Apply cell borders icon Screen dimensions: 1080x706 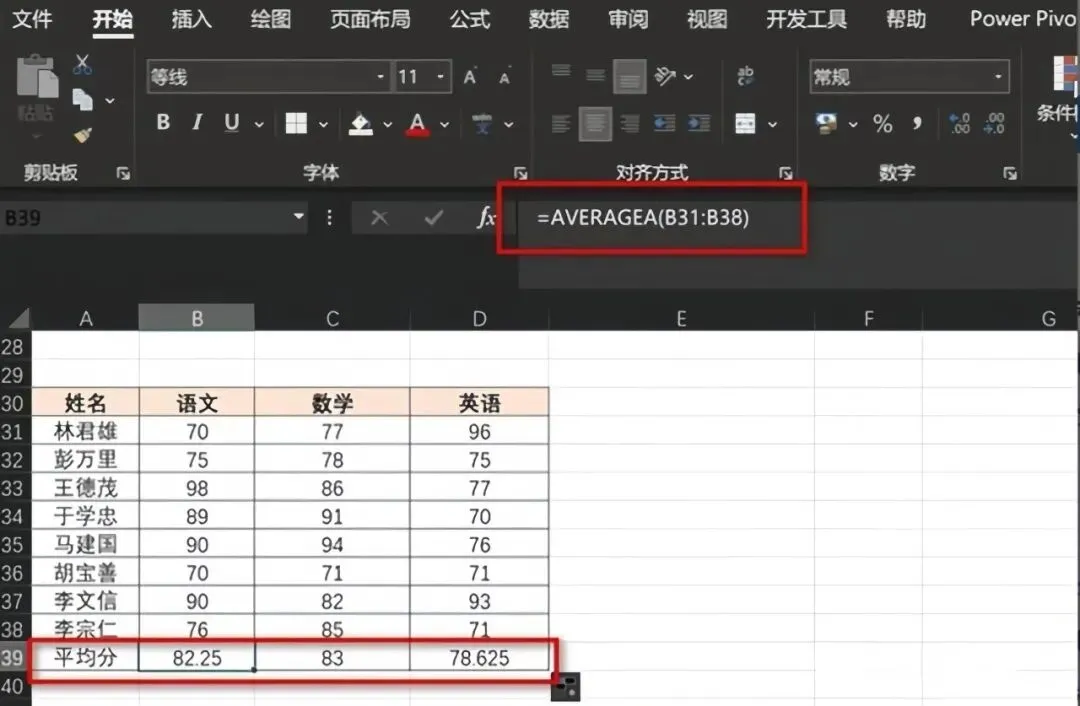pos(296,123)
